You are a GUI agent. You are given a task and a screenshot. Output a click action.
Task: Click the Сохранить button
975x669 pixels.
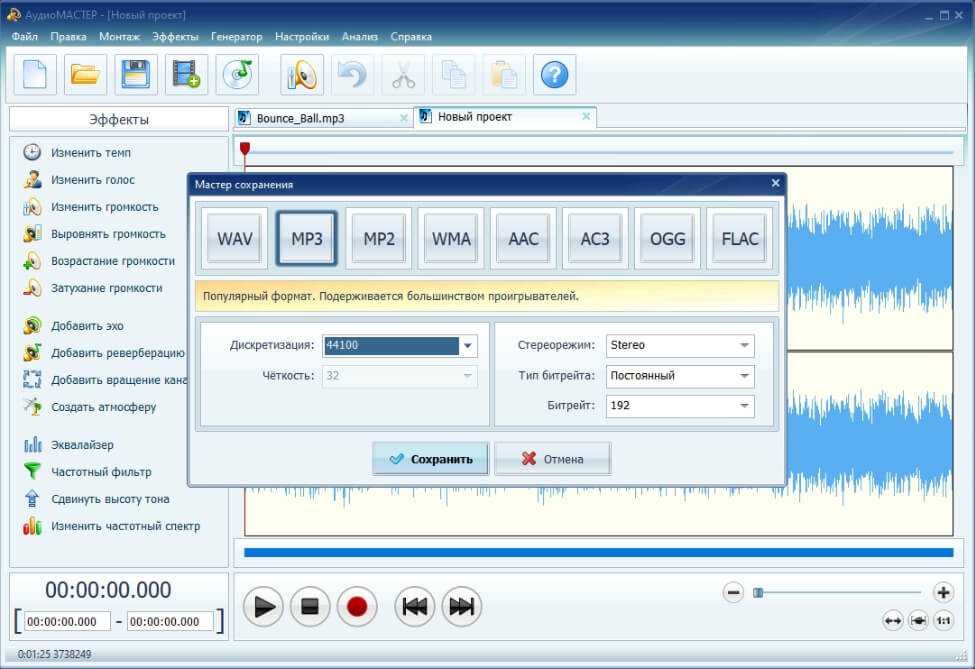point(431,459)
